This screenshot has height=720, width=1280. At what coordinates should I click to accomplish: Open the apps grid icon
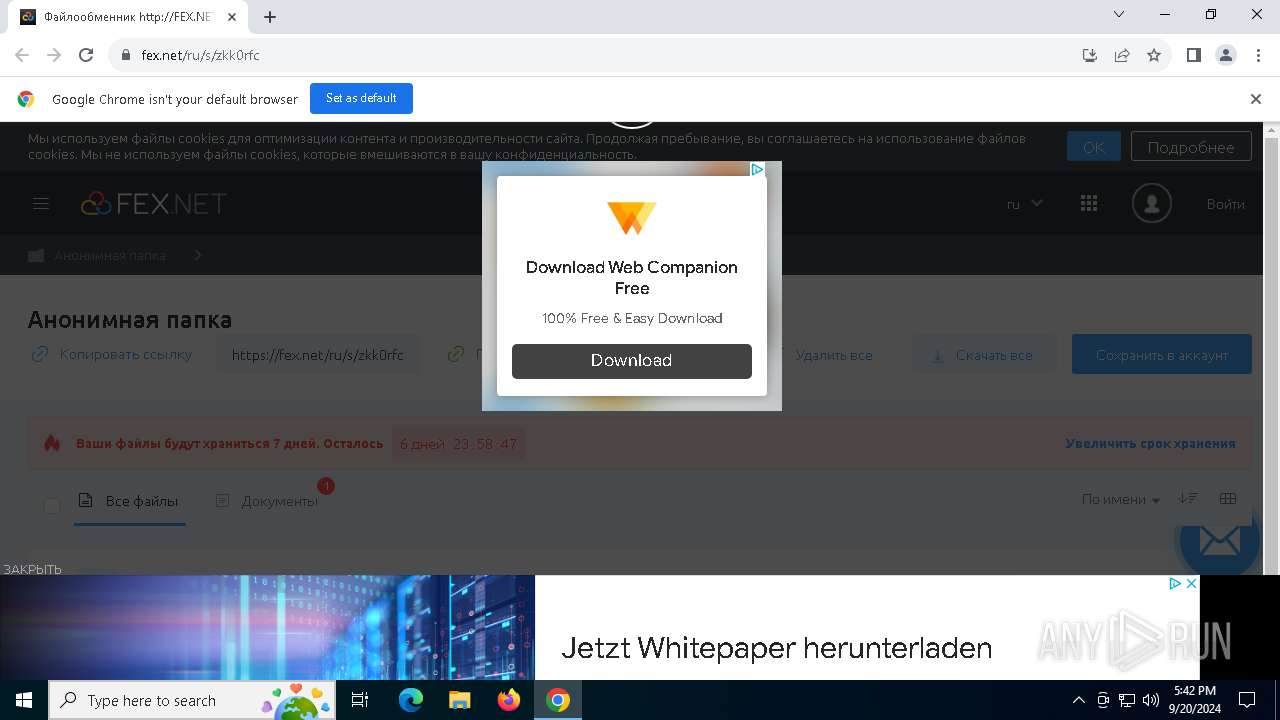tap(1089, 203)
